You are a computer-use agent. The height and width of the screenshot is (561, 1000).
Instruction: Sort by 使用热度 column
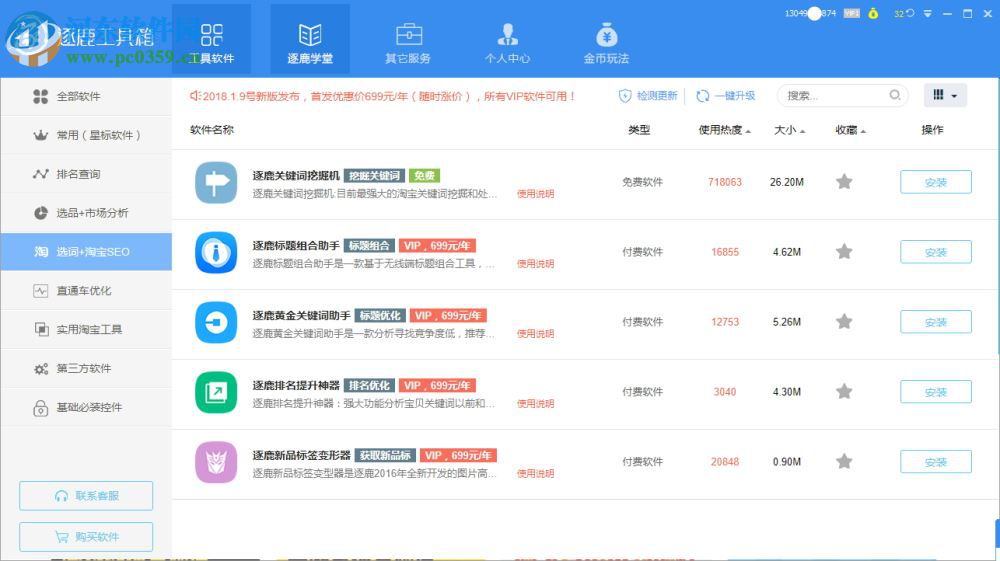click(724, 130)
